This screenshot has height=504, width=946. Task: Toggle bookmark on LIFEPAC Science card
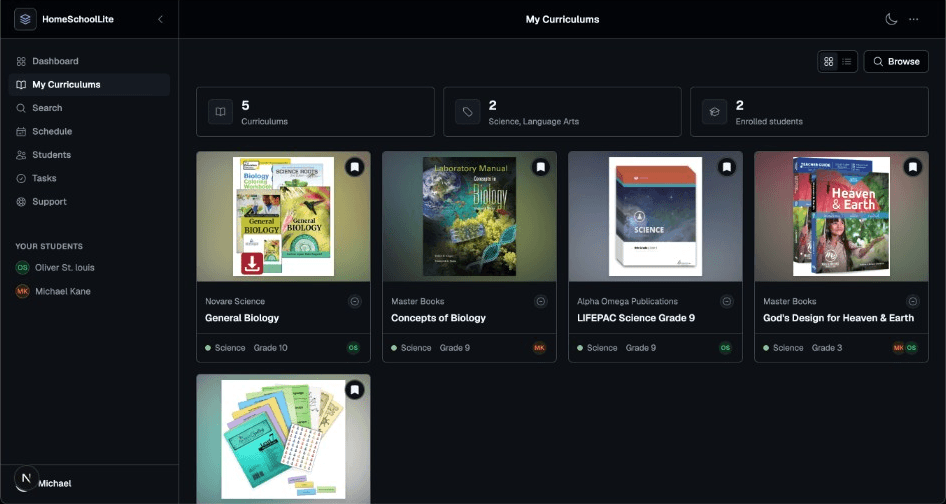[727, 167]
